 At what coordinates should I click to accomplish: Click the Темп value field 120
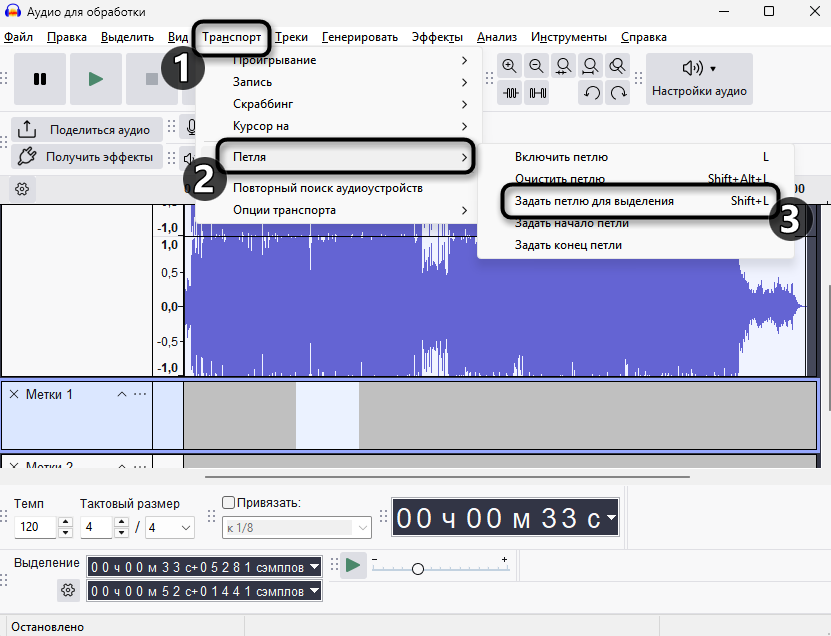(35, 527)
